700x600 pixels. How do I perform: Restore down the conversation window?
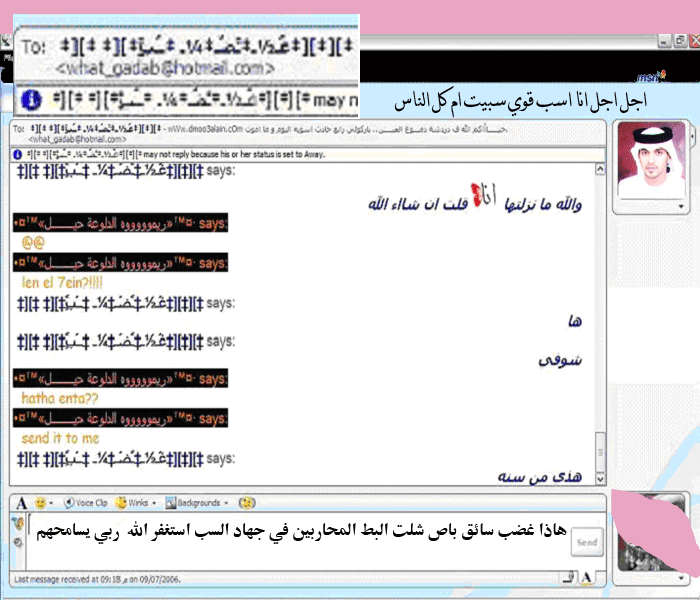pyautogui.click(x=680, y=41)
